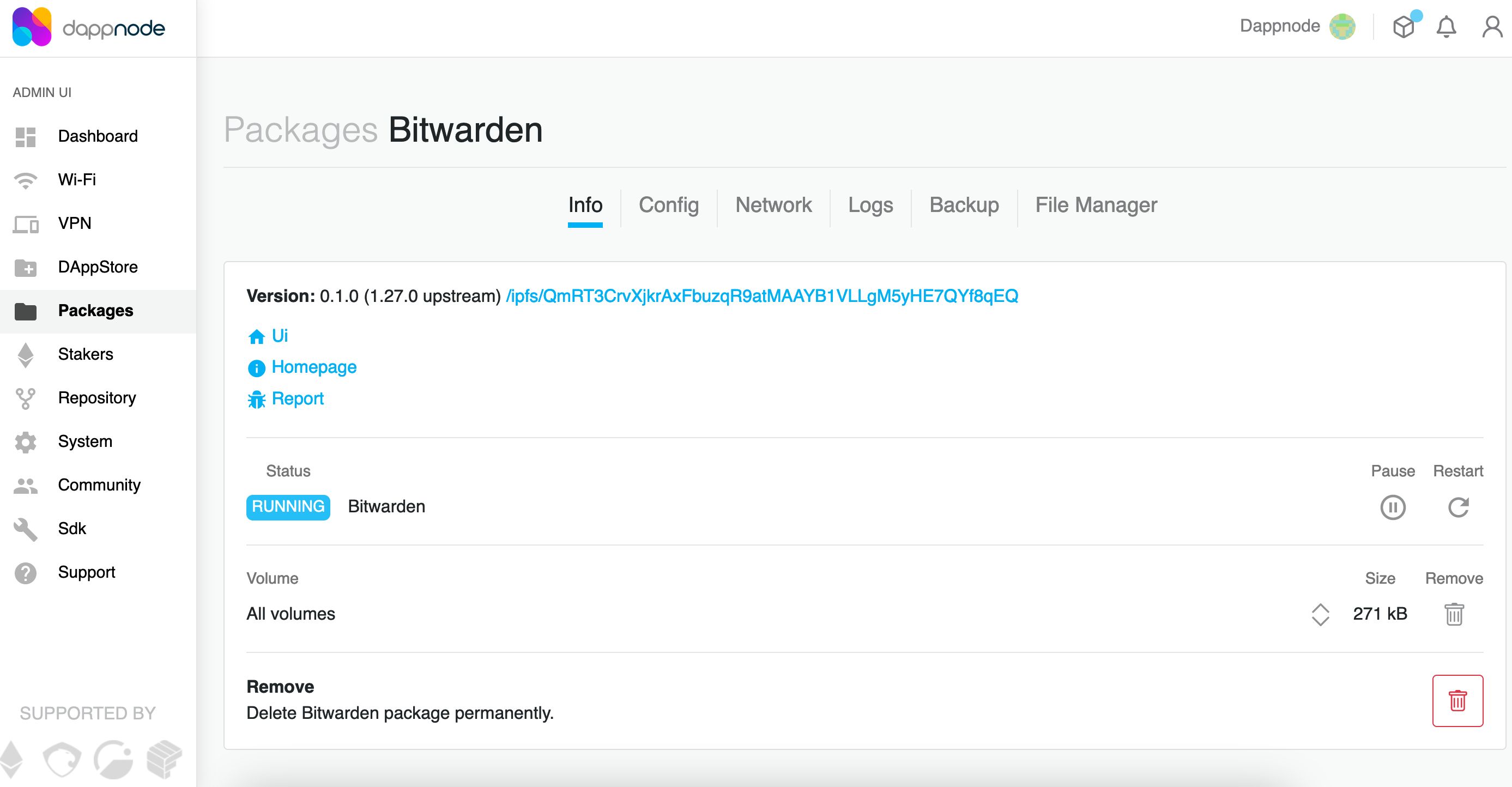Restart the Bitwarden container
The width and height of the screenshot is (1512, 787).
(1459, 507)
